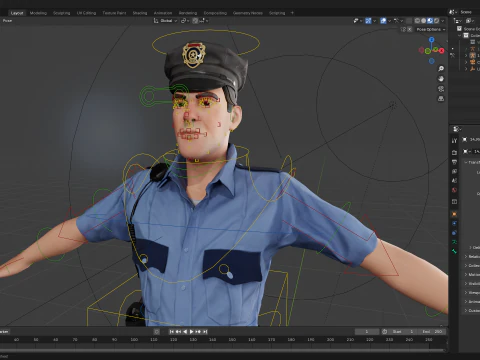Switch to the Texture Paint workspace tab

click(x=114, y=13)
